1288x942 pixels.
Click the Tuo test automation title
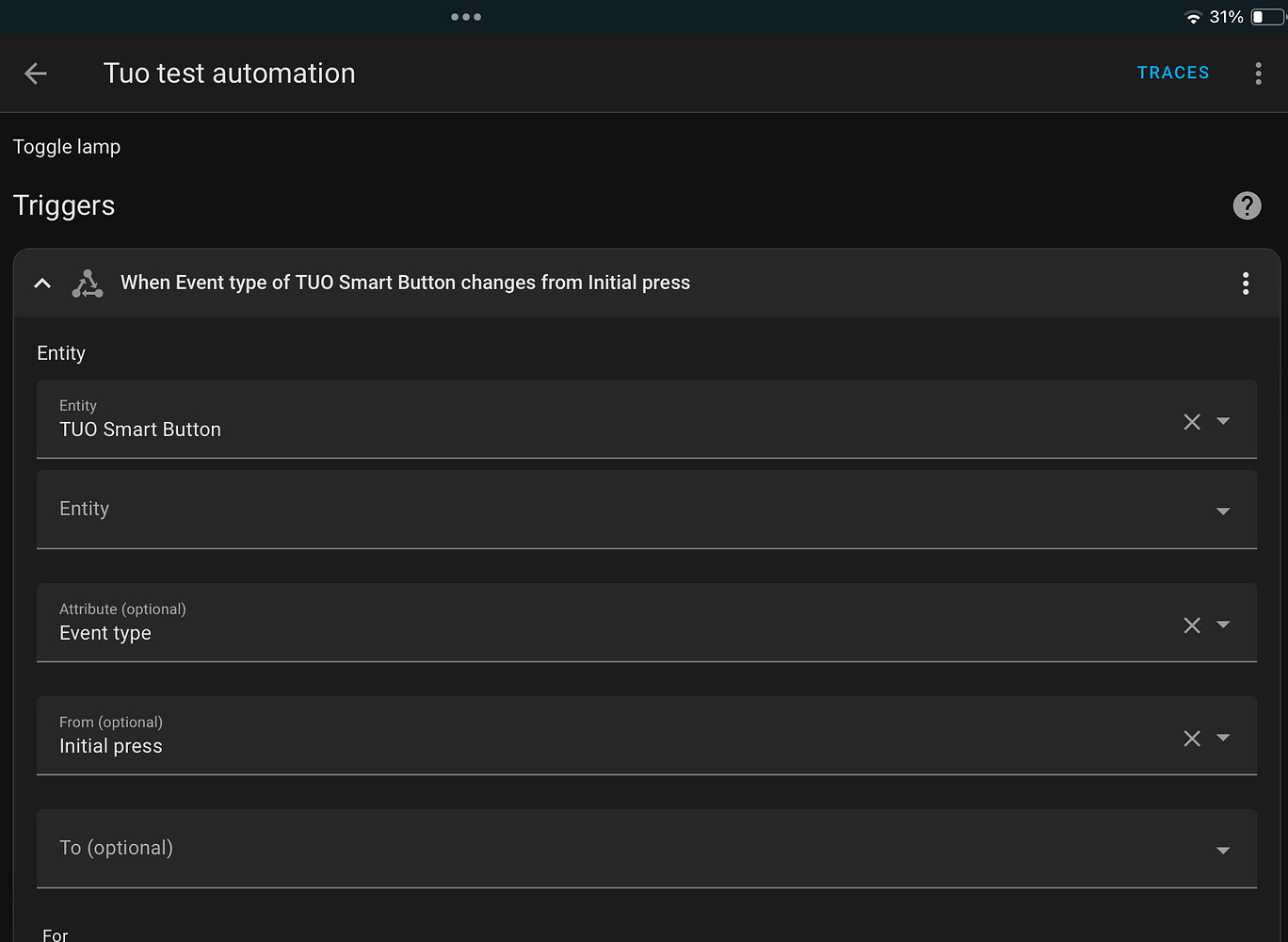point(229,73)
